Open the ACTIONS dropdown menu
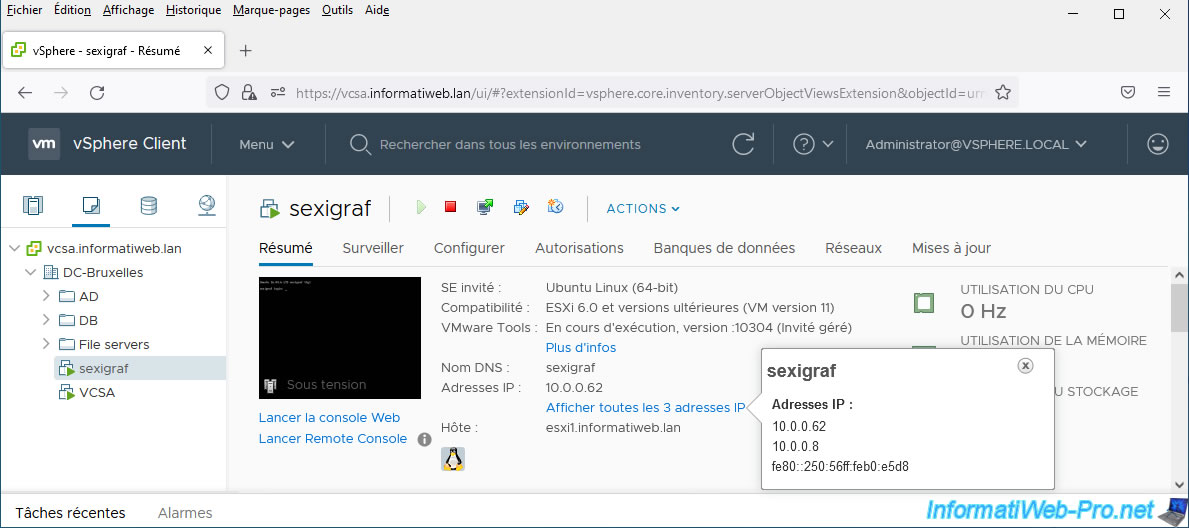The height and width of the screenshot is (528, 1189). (643, 208)
